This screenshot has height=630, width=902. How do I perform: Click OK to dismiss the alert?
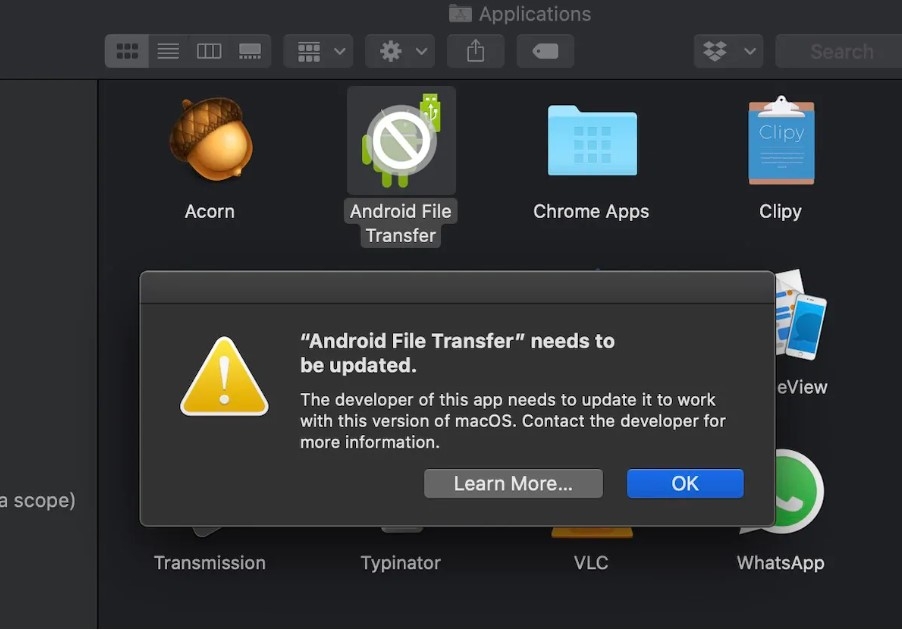685,483
